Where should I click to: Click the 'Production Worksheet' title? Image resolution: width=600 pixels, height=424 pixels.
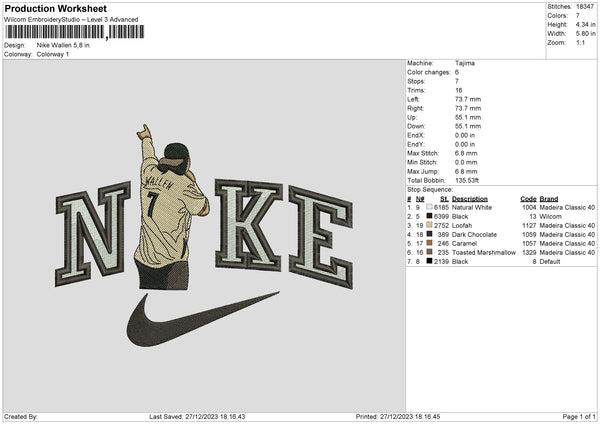pyautogui.click(x=55, y=8)
